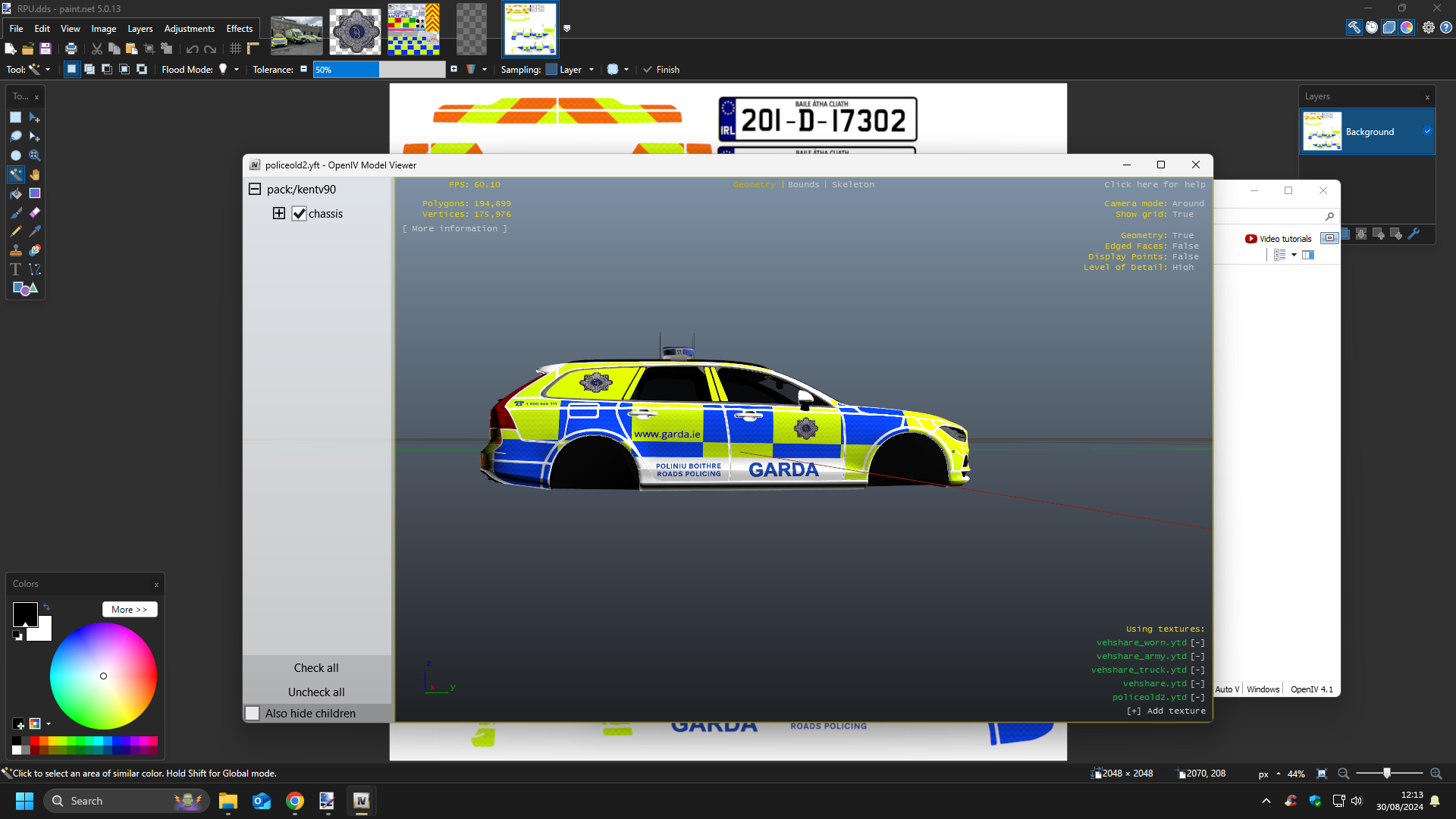Screen dimensions: 1456x819
Task: Open the Adjustments menu
Action: pyautogui.click(x=189, y=29)
